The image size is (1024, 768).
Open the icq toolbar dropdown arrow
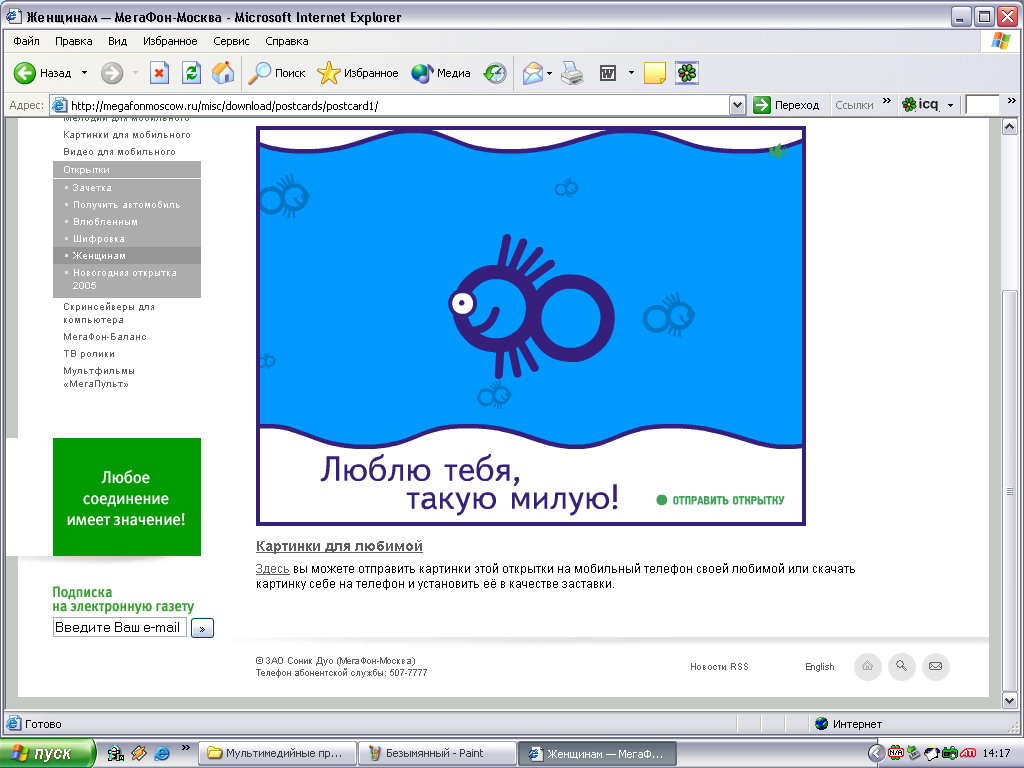950,105
